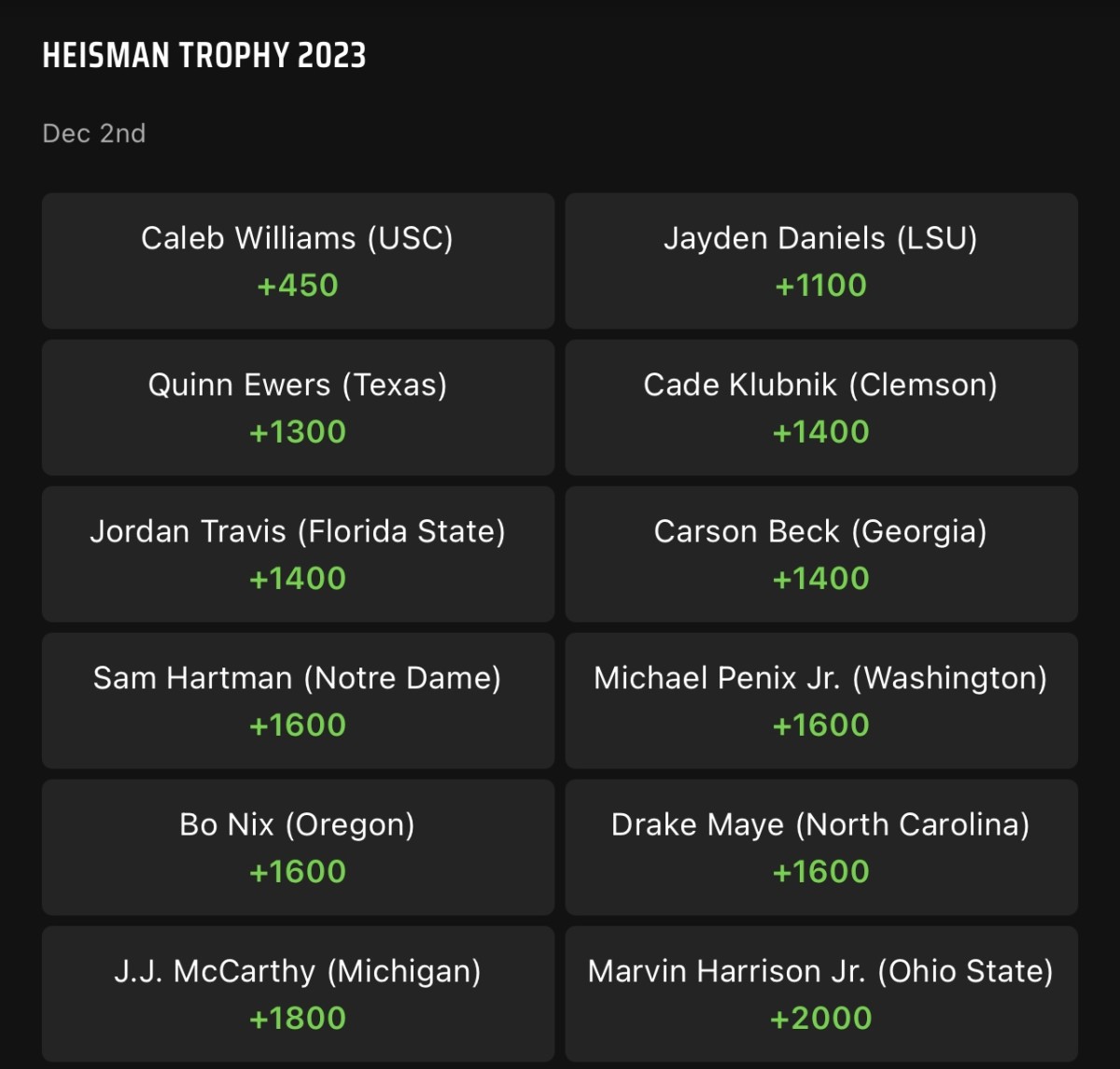The width and height of the screenshot is (1120, 1069).
Task: Click the Dec 2nd date label
Action: pyautogui.click(x=94, y=134)
